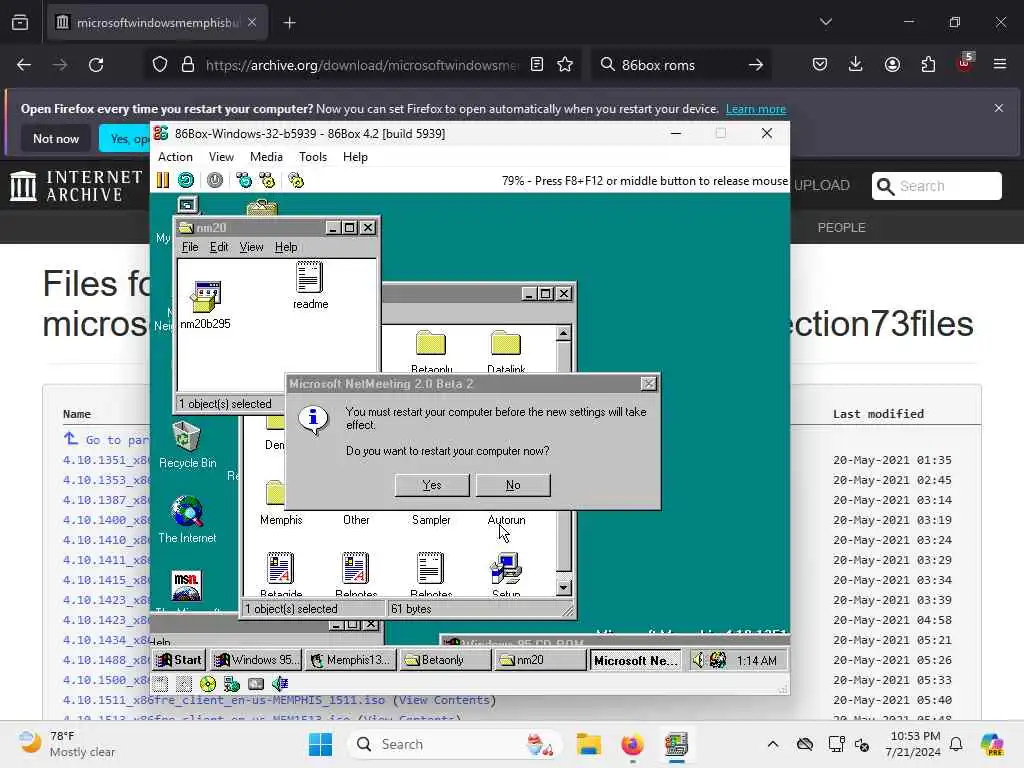Select the nm20b295 installer icon
This screenshot has height=768, width=1024.
[x=206, y=306]
